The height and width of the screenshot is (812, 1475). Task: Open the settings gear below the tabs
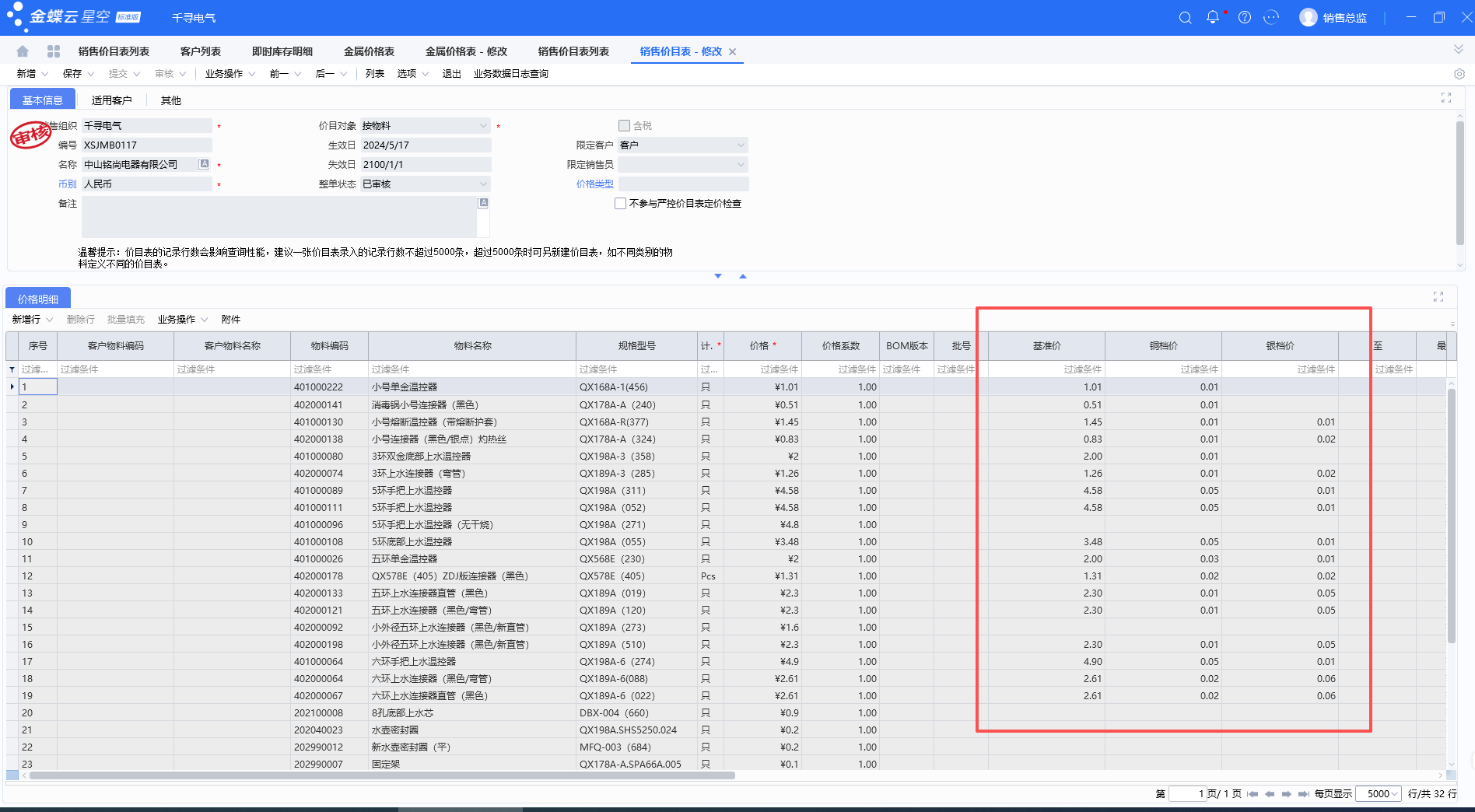[x=1459, y=74]
